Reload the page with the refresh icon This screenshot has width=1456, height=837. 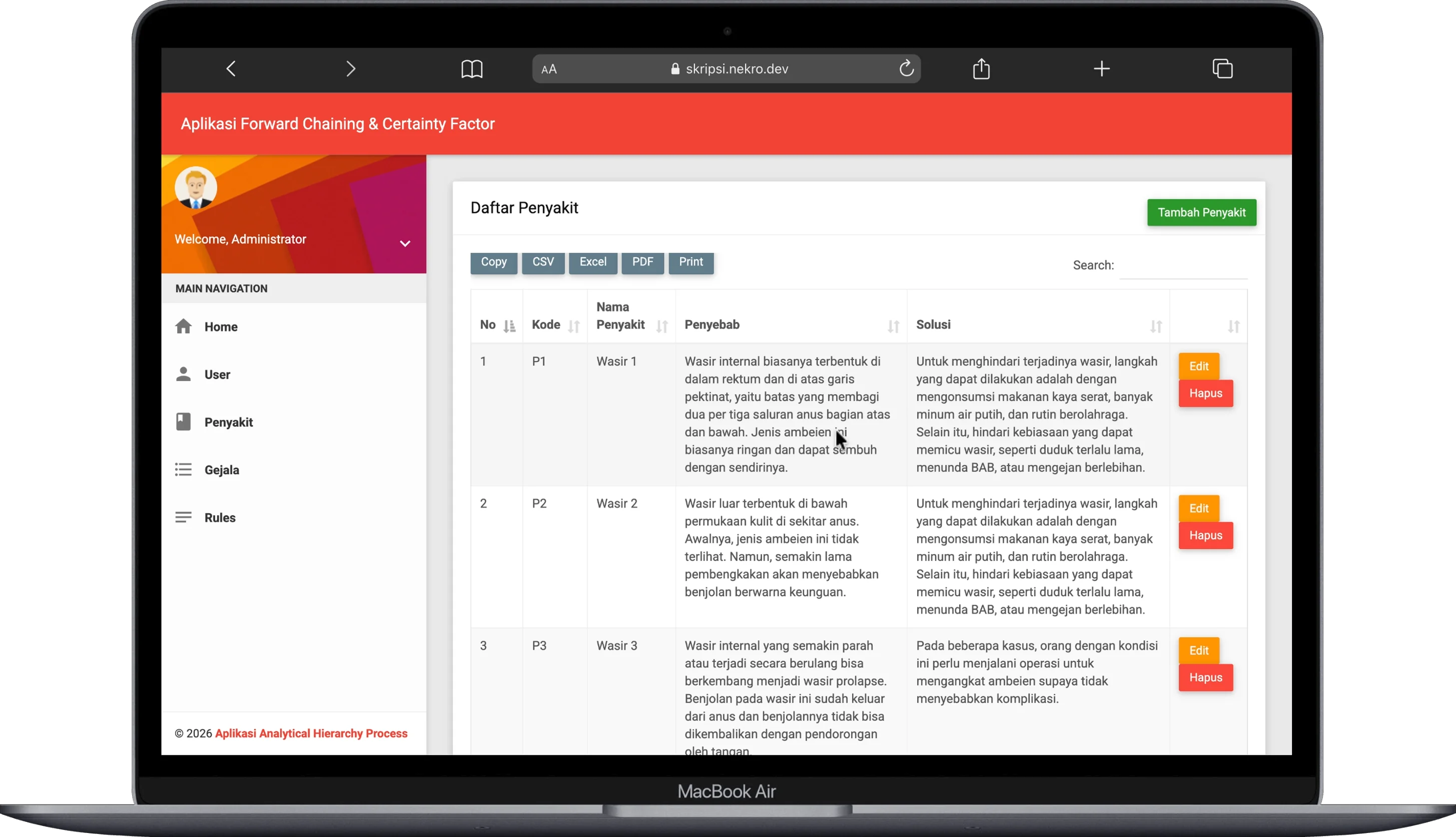(906, 69)
